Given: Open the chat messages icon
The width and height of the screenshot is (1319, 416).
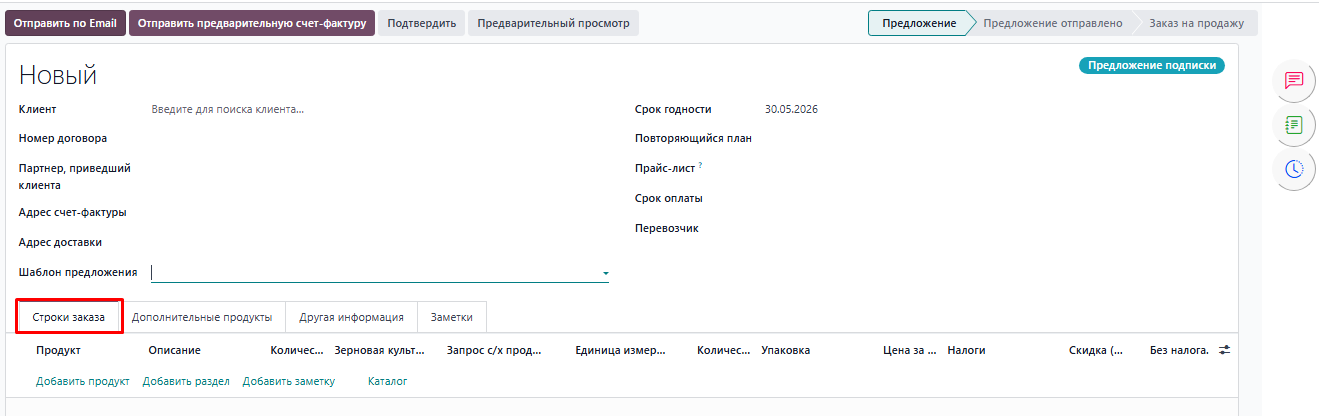Looking at the screenshot, I should [1294, 80].
